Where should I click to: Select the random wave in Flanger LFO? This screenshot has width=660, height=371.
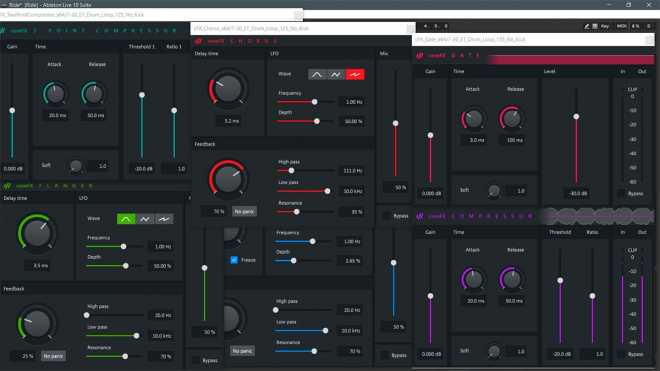pyautogui.click(x=164, y=219)
